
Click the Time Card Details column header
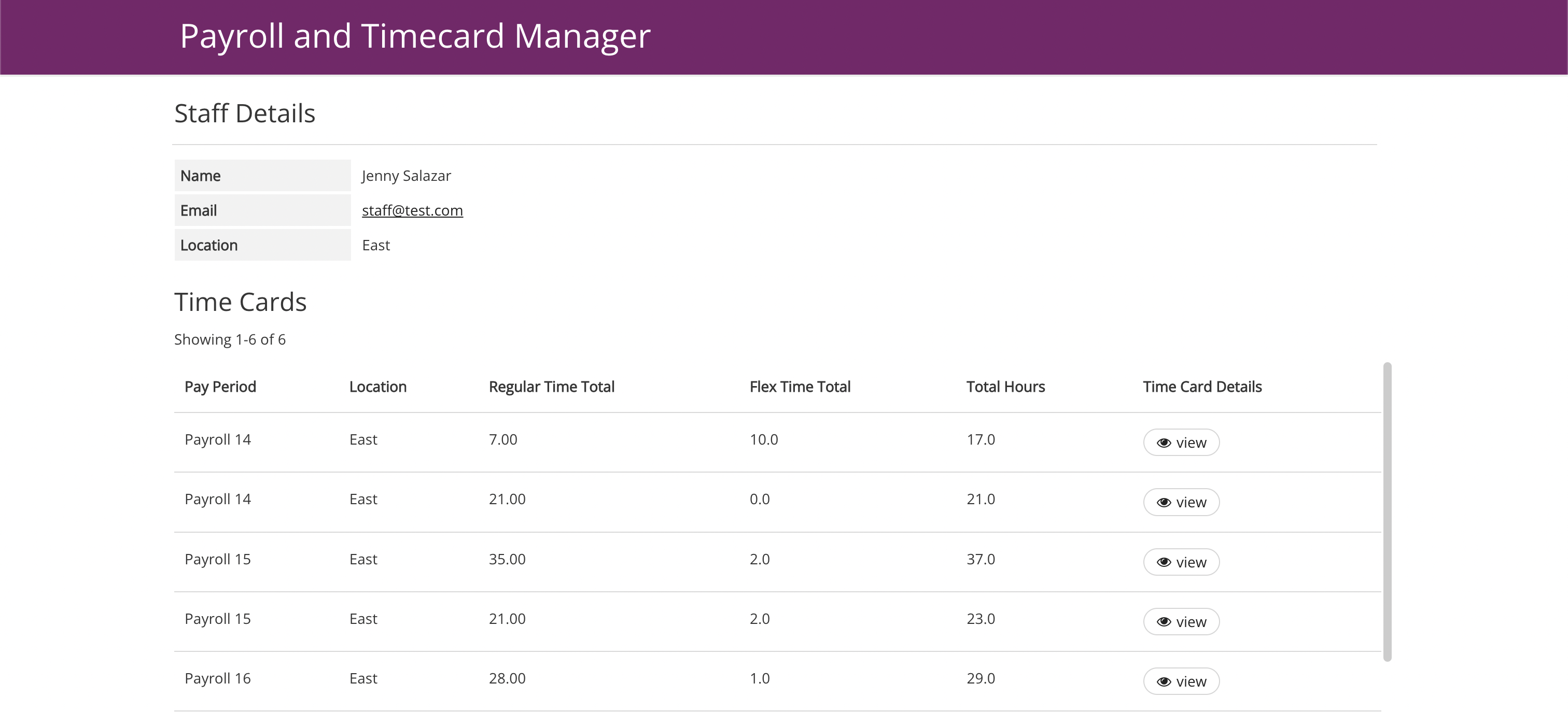1202,387
